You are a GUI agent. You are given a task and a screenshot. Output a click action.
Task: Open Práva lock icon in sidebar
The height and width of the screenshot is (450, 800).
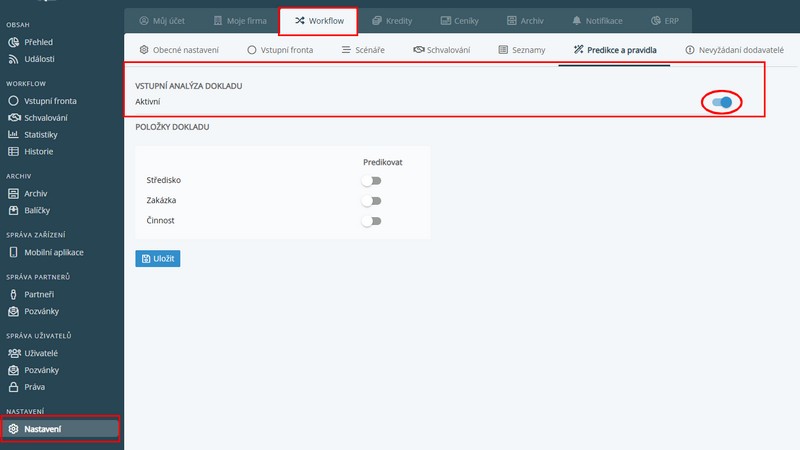pos(14,386)
